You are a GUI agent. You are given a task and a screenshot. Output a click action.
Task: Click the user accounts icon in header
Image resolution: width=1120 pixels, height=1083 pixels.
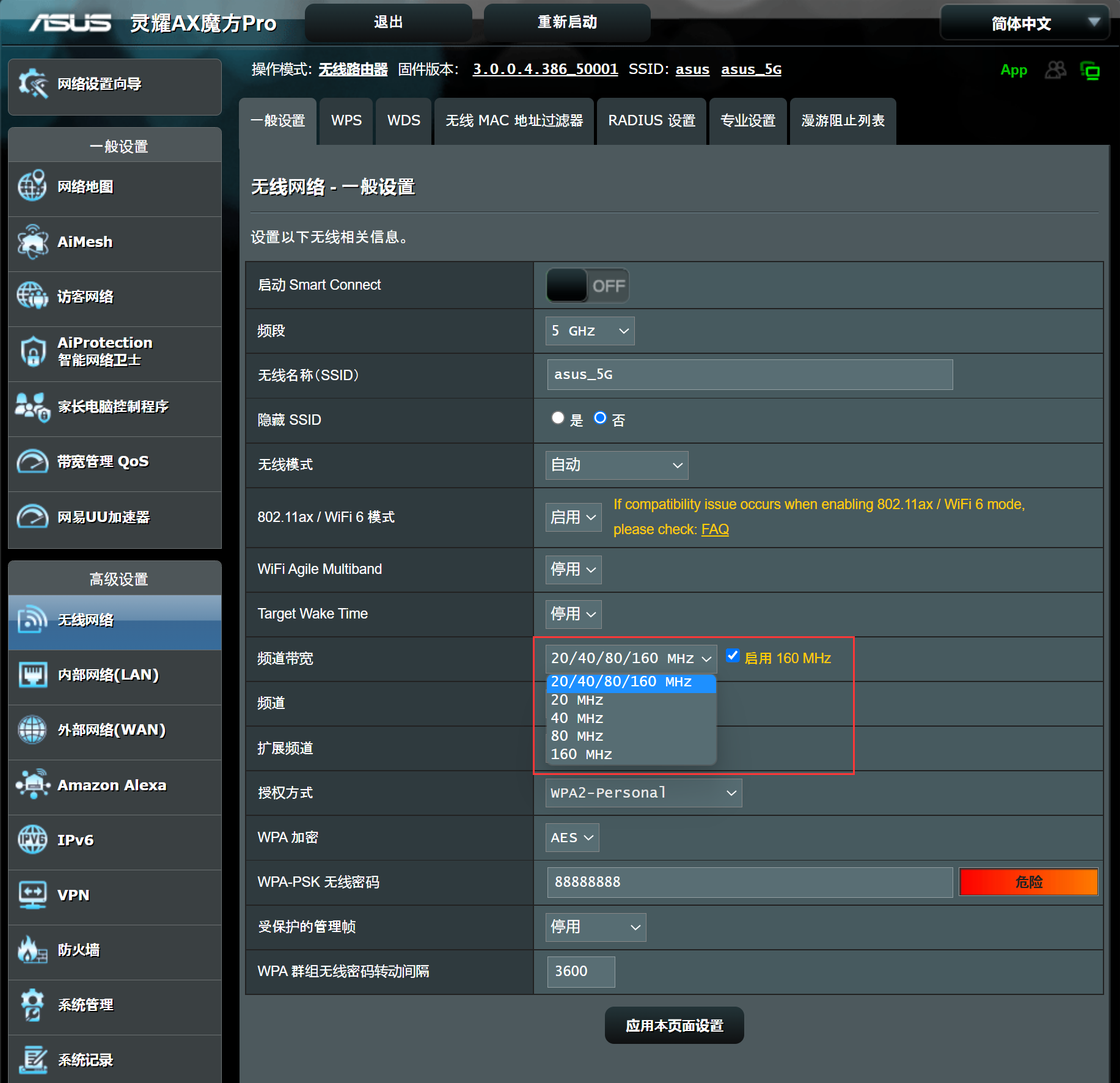(1055, 70)
